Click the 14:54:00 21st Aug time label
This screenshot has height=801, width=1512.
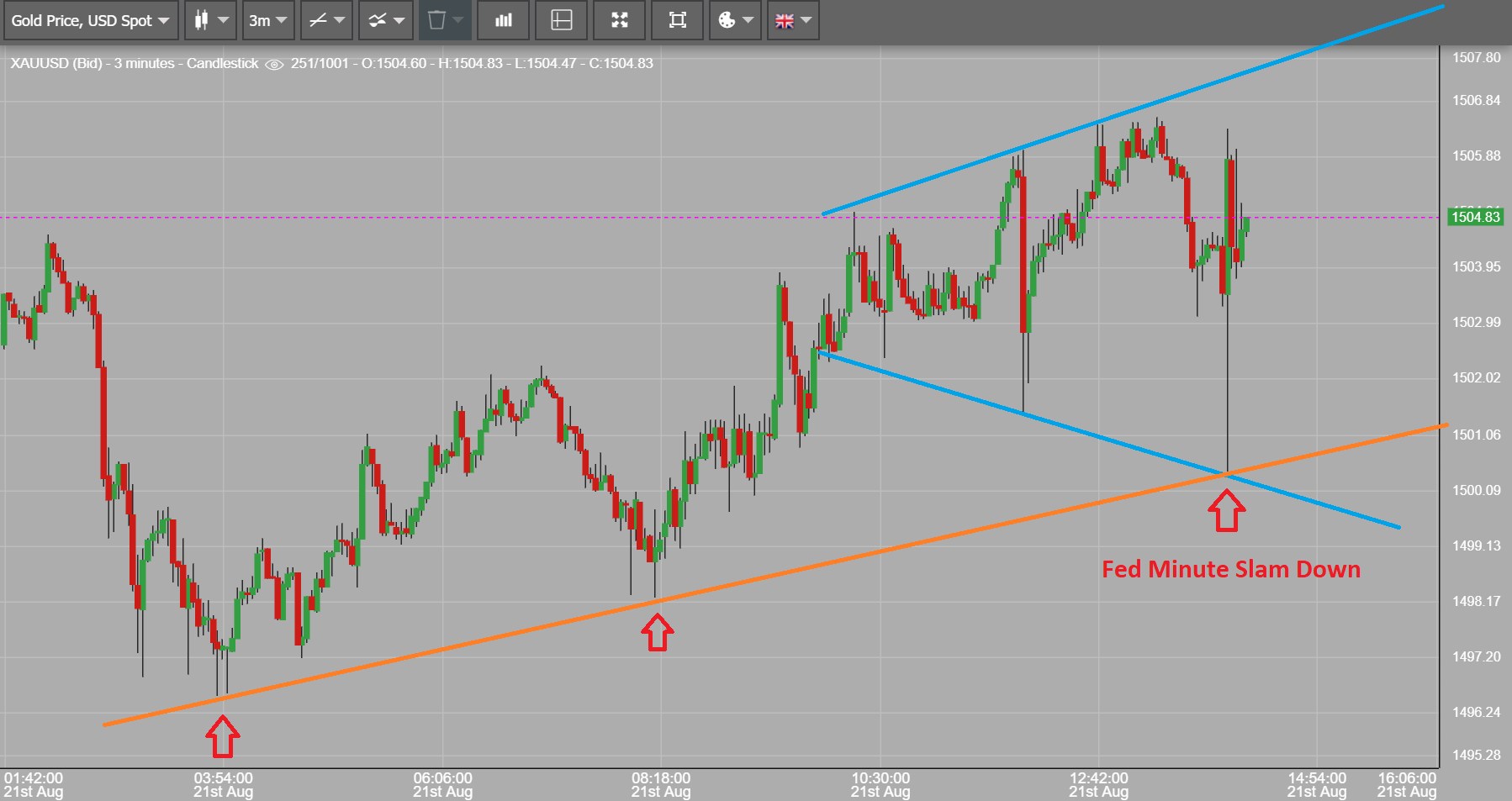(x=1317, y=785)
